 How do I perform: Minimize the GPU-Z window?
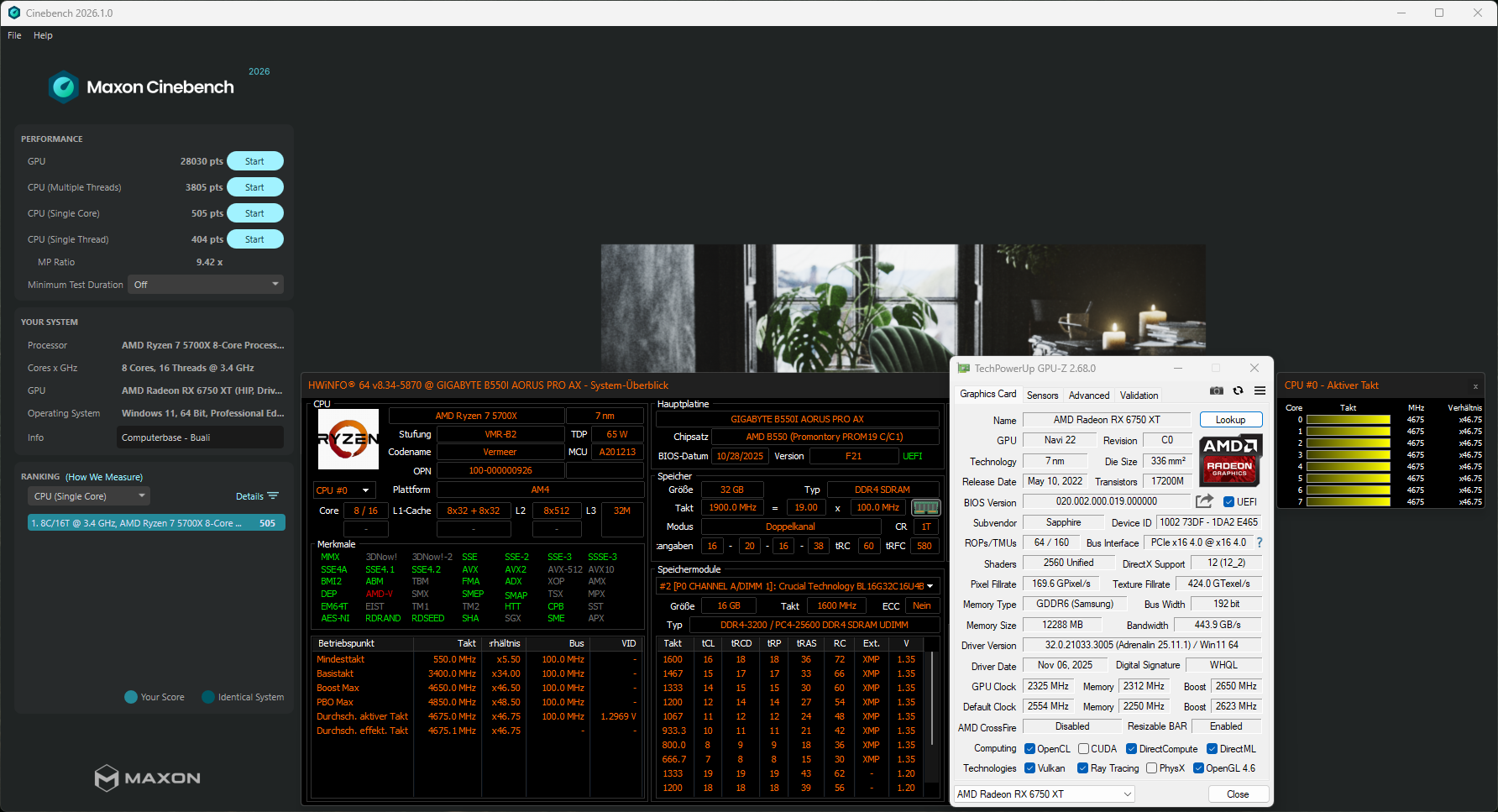click(x=1178, y=368)
